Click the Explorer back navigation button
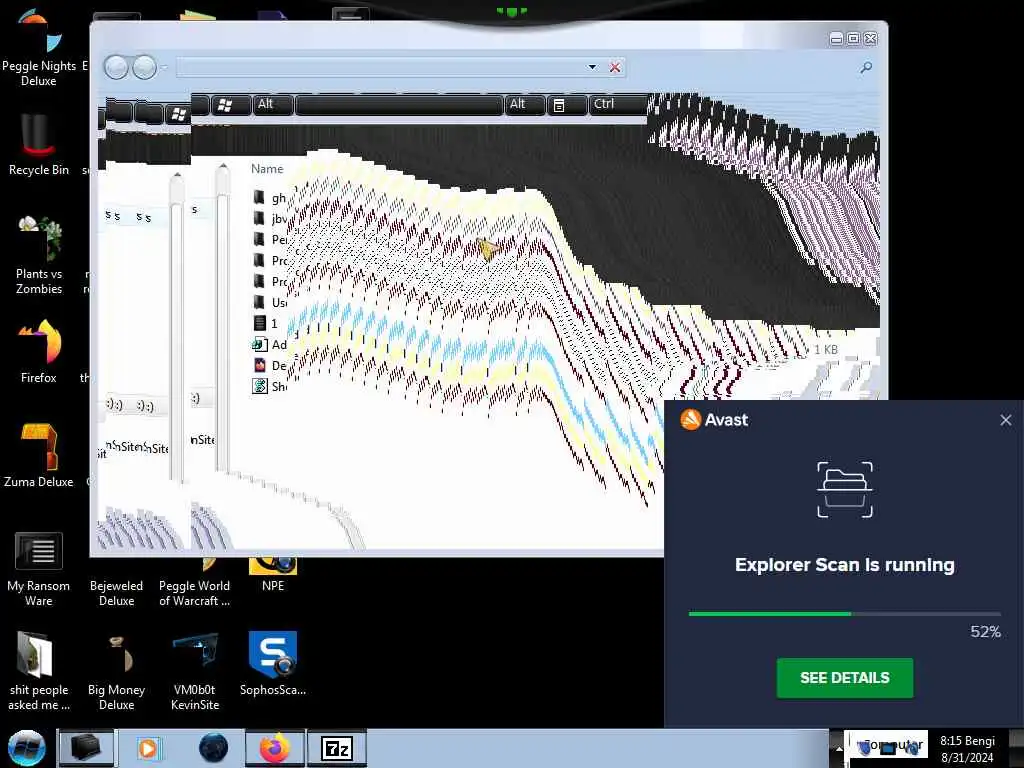 [x=116, y=67]
